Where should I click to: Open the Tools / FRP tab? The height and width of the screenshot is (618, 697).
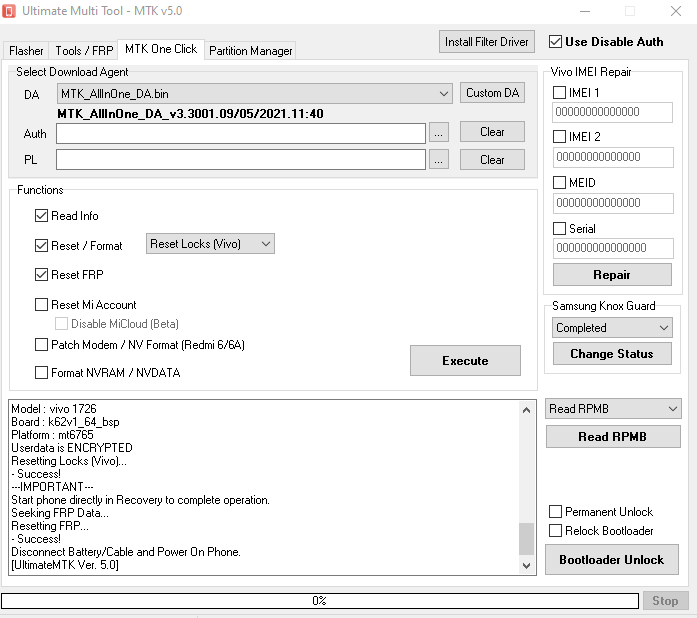tap(84, 51)
